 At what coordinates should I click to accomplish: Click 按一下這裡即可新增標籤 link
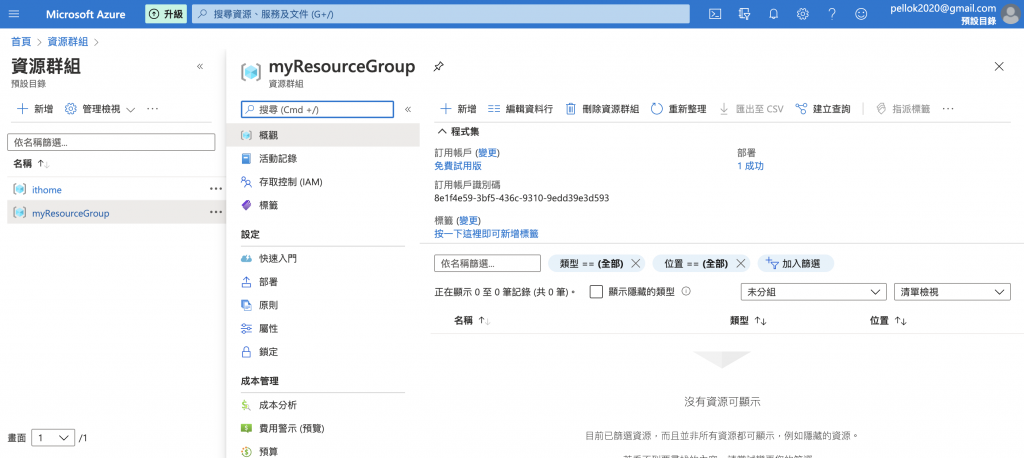pos(487,234)
